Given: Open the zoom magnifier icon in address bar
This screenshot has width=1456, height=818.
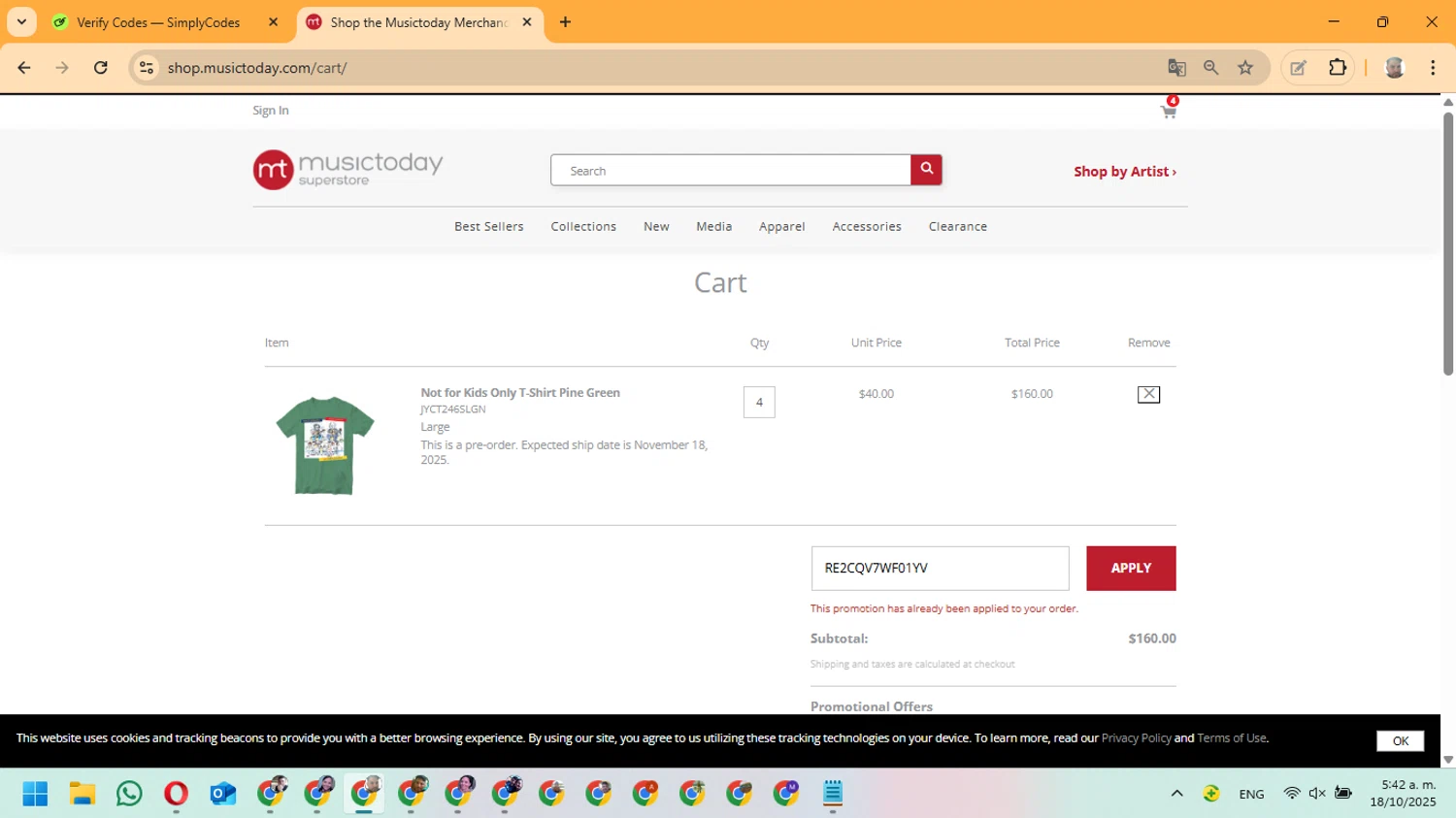Looking at the screenshot, I should click(x=1210, y=68).
